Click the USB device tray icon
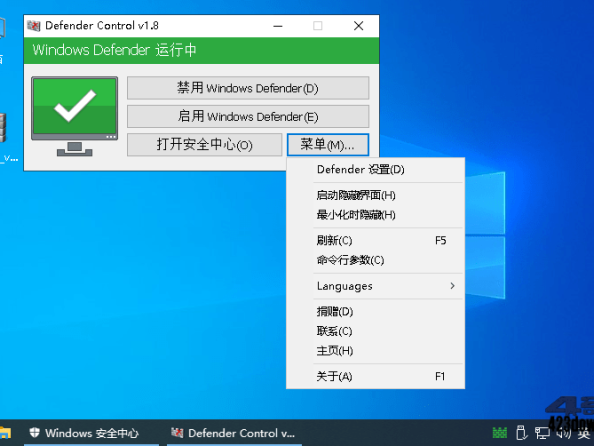Screen dimensions: 594x446 point(521,432)
